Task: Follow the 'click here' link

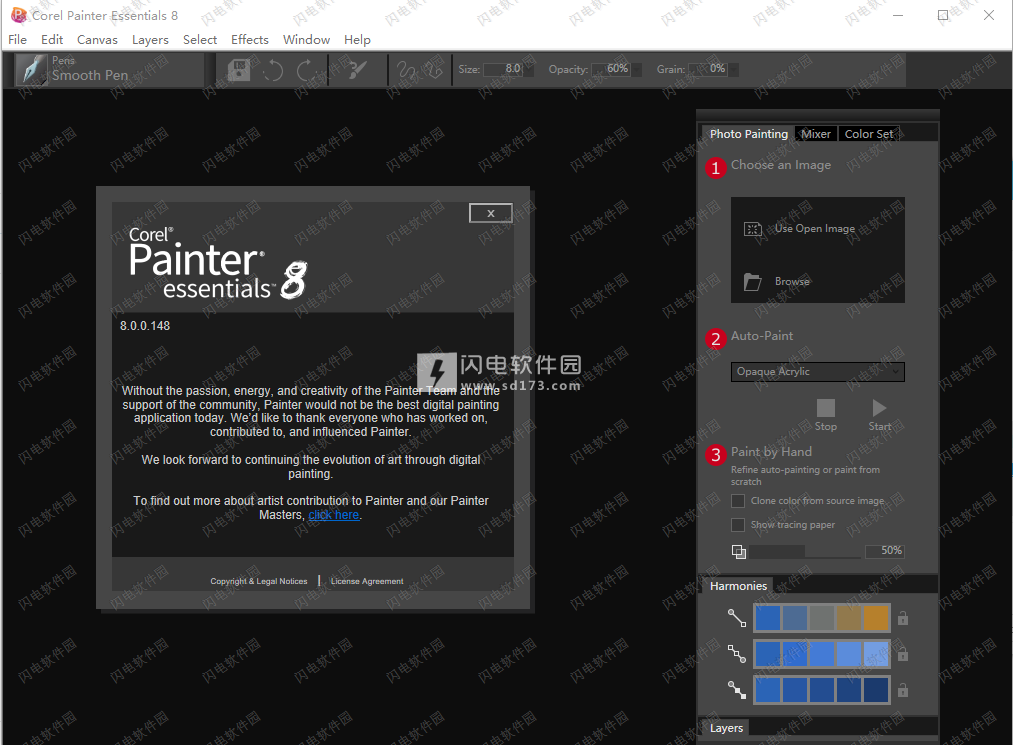Action: 333,515
